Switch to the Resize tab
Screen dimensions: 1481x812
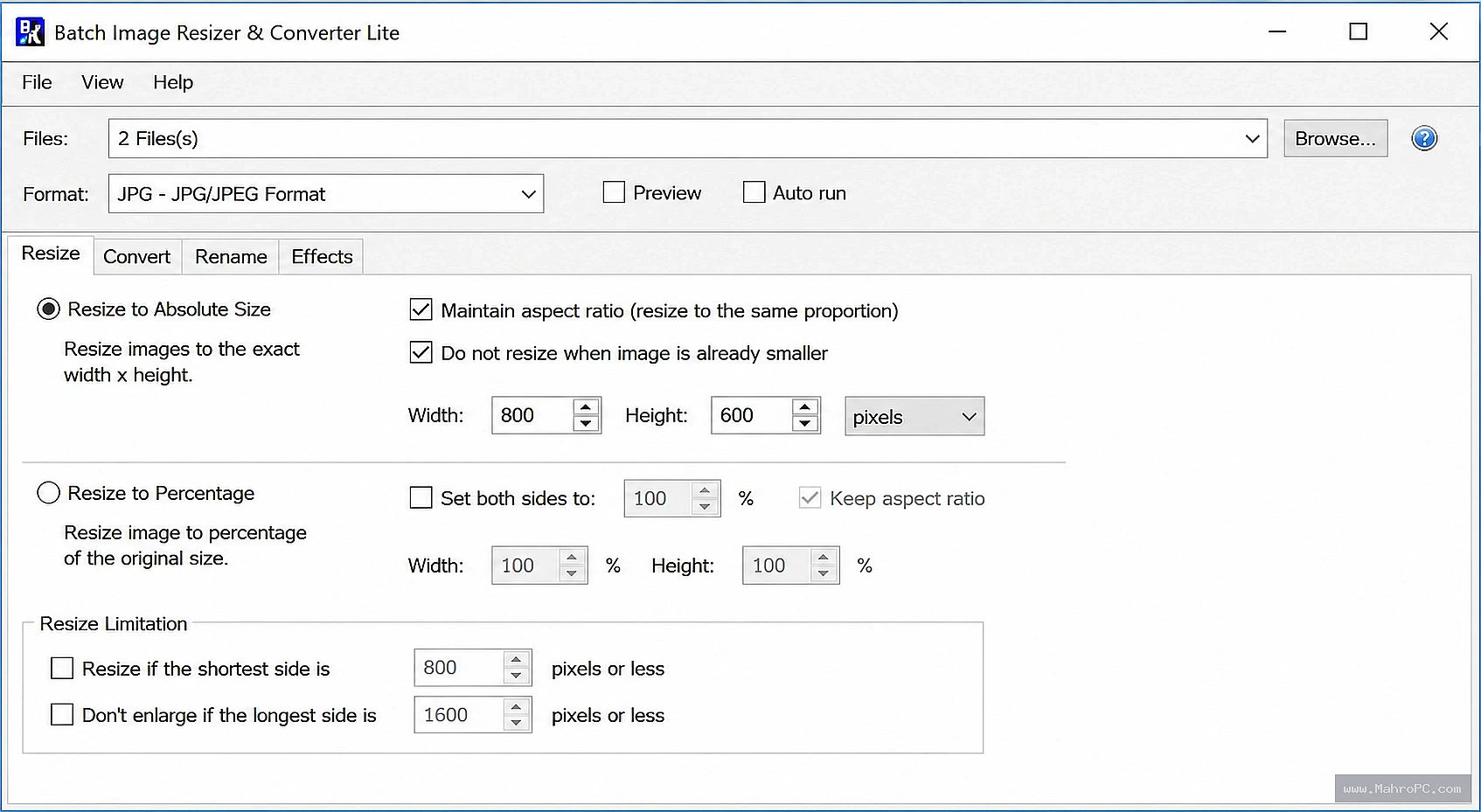[51, 253]
